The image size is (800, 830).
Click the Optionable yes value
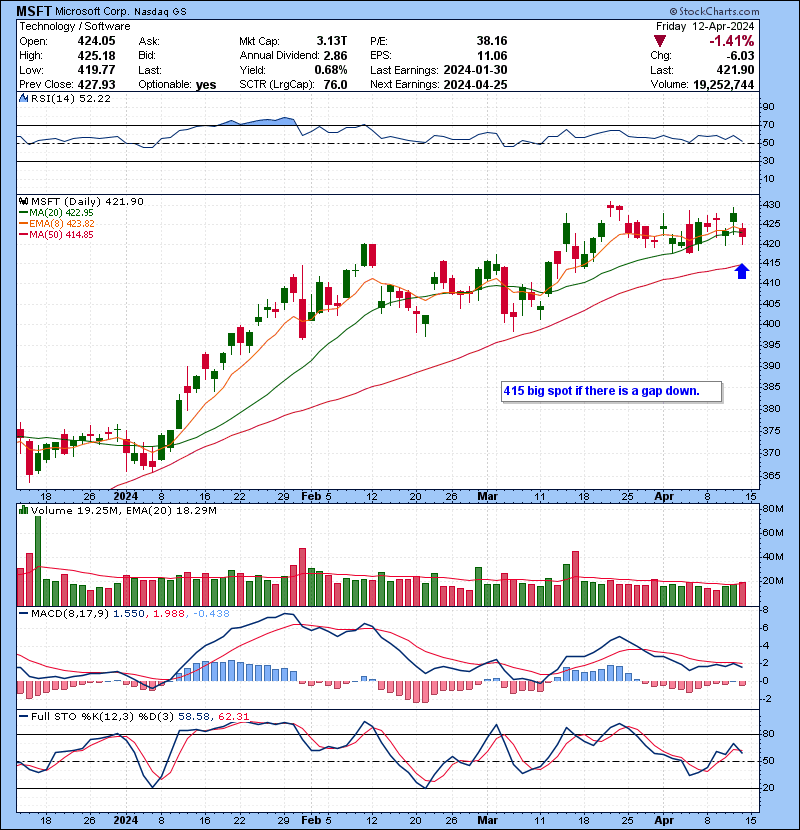coord(206,85)
